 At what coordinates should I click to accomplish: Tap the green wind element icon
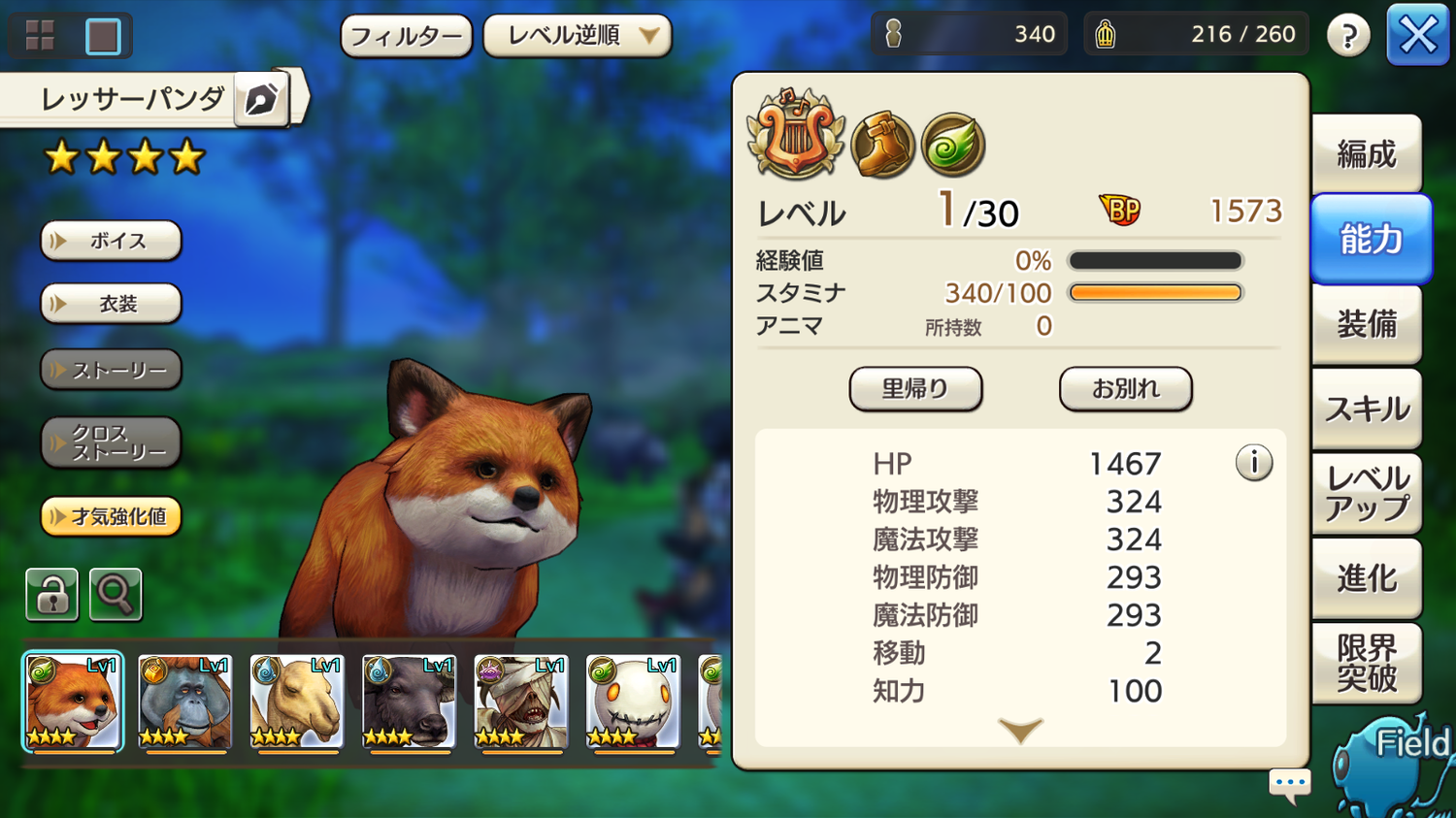click(953, 146)
